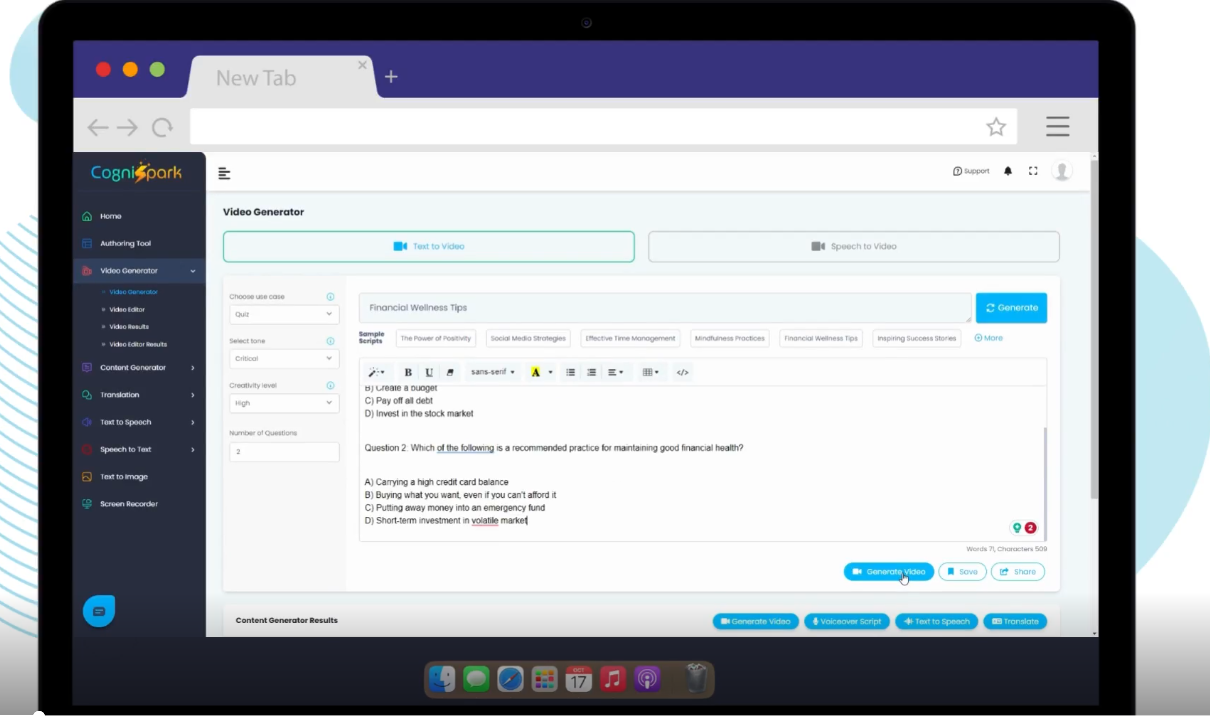
Task: Click the sidebar hamburger menu icon
Action: tap(224, 174)
